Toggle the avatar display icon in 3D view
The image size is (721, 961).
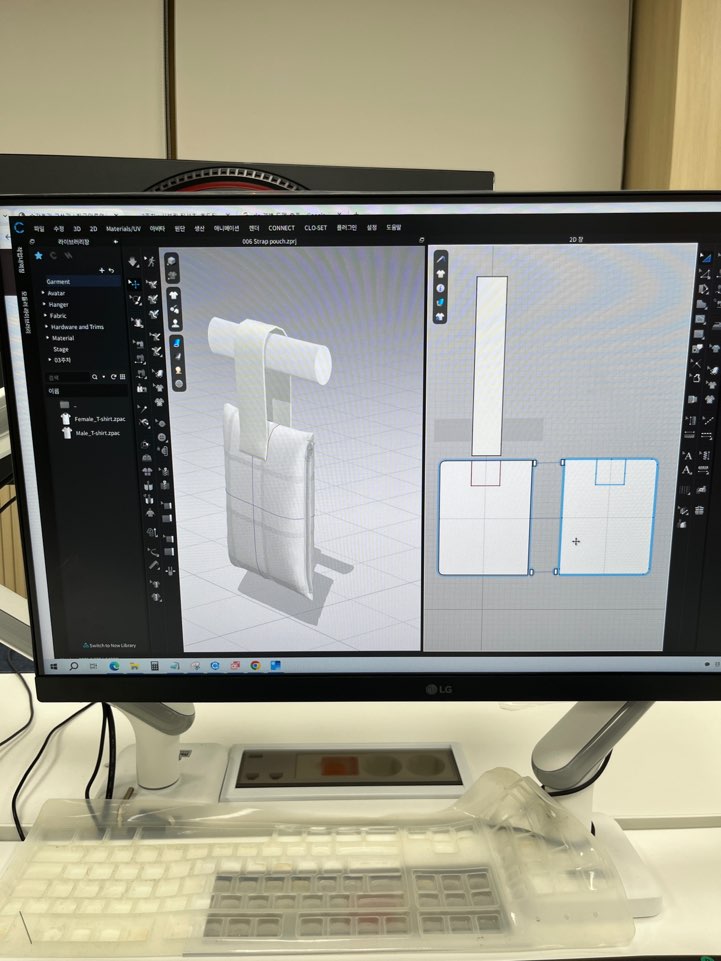click(175, 324)
